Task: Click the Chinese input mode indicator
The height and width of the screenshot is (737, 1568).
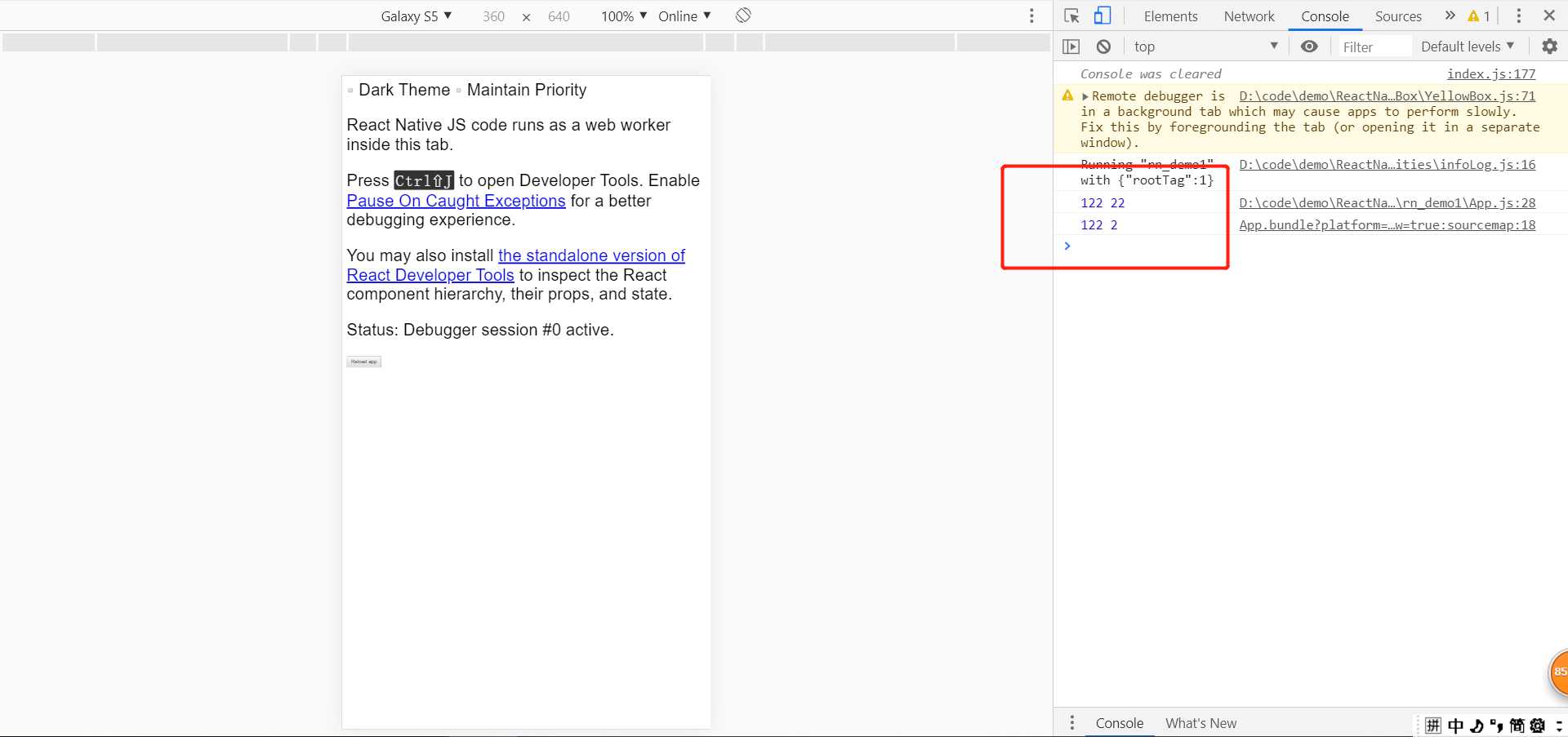Action: tap(1455, 726)
